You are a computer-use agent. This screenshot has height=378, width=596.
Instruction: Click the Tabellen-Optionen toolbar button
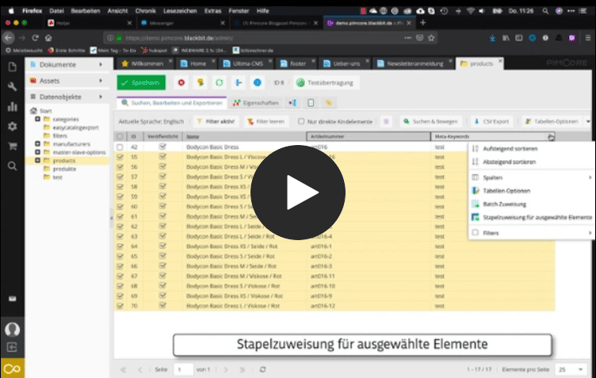tap(552, 121)
